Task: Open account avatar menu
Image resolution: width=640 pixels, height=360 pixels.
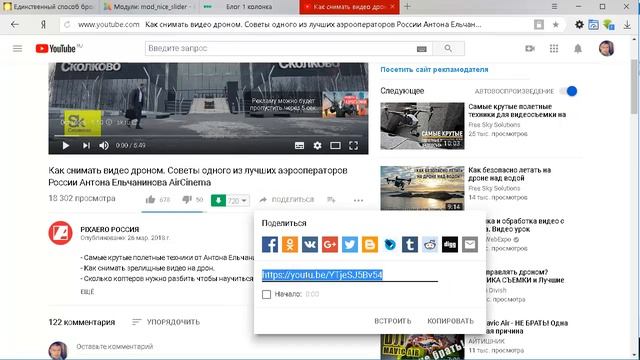Action: click(607, 48)
